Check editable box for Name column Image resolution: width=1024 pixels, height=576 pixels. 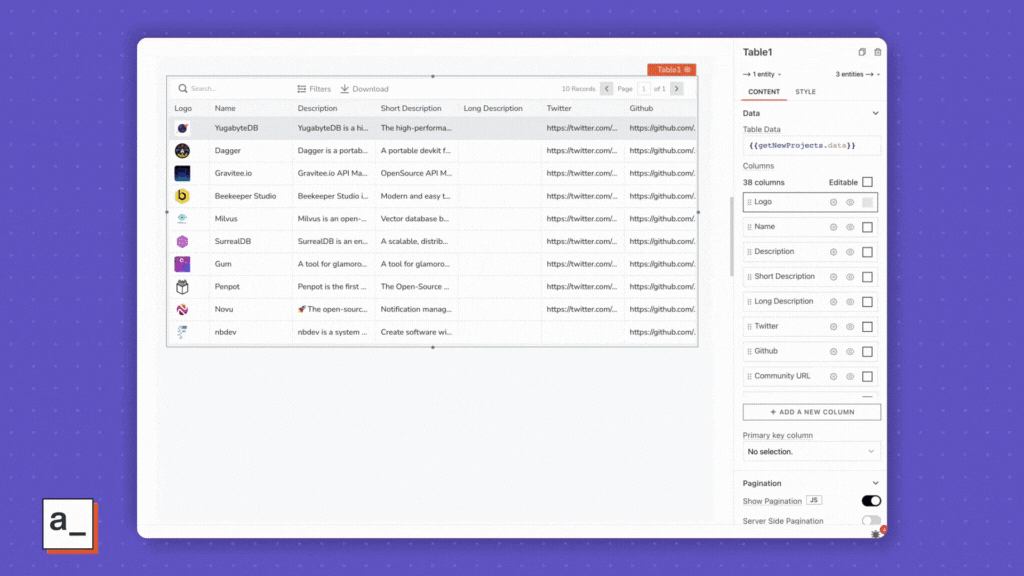(x=867, y=227)
